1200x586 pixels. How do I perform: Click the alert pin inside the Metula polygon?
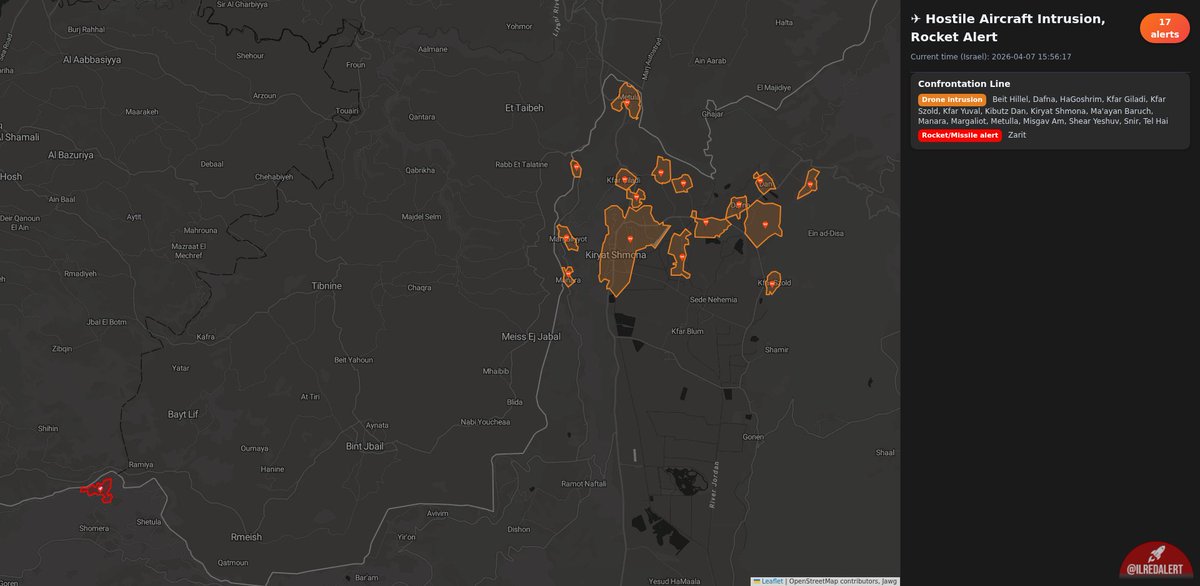pyautogui.click(x=627, y=102)
